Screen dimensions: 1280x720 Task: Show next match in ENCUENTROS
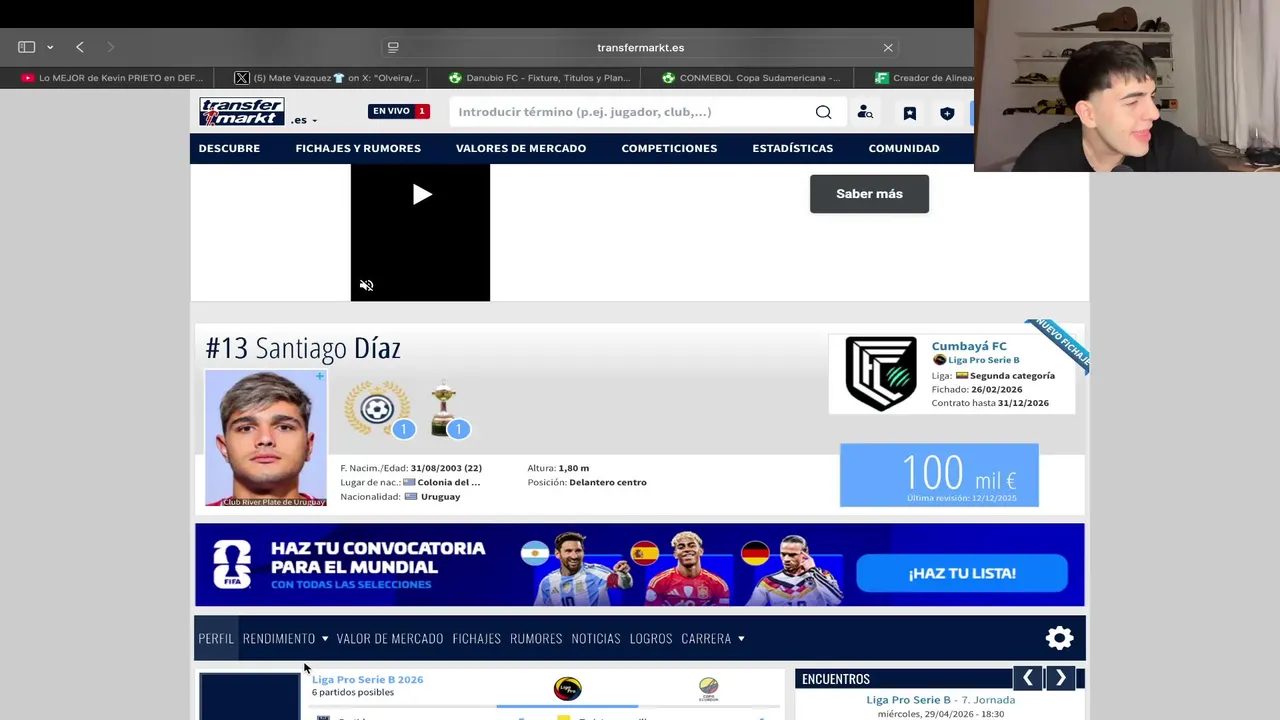coord(1060,678)
